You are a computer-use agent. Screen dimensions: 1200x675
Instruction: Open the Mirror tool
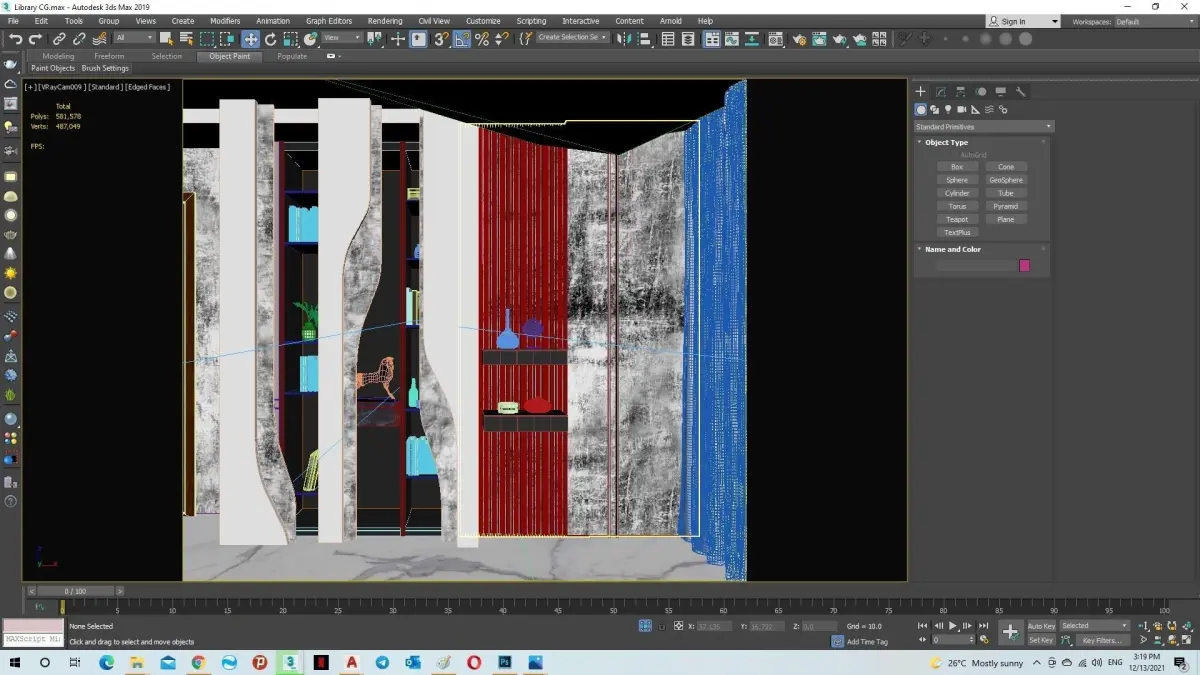pyautogui.click(x=624, y=39)
